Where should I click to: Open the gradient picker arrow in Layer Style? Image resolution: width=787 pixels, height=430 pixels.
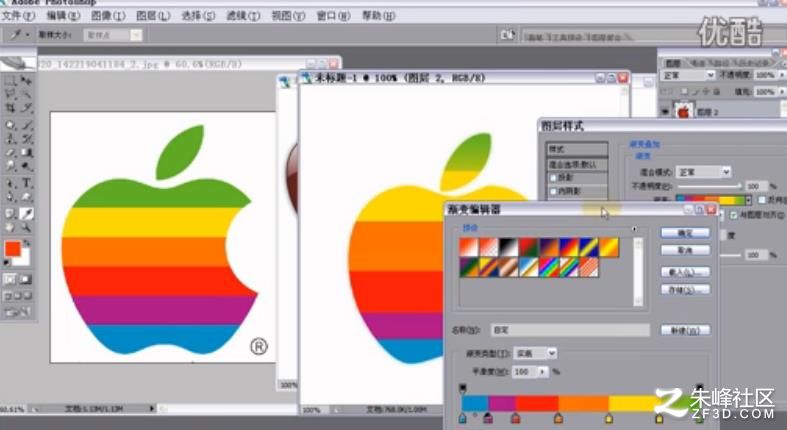tap(748, 200)
